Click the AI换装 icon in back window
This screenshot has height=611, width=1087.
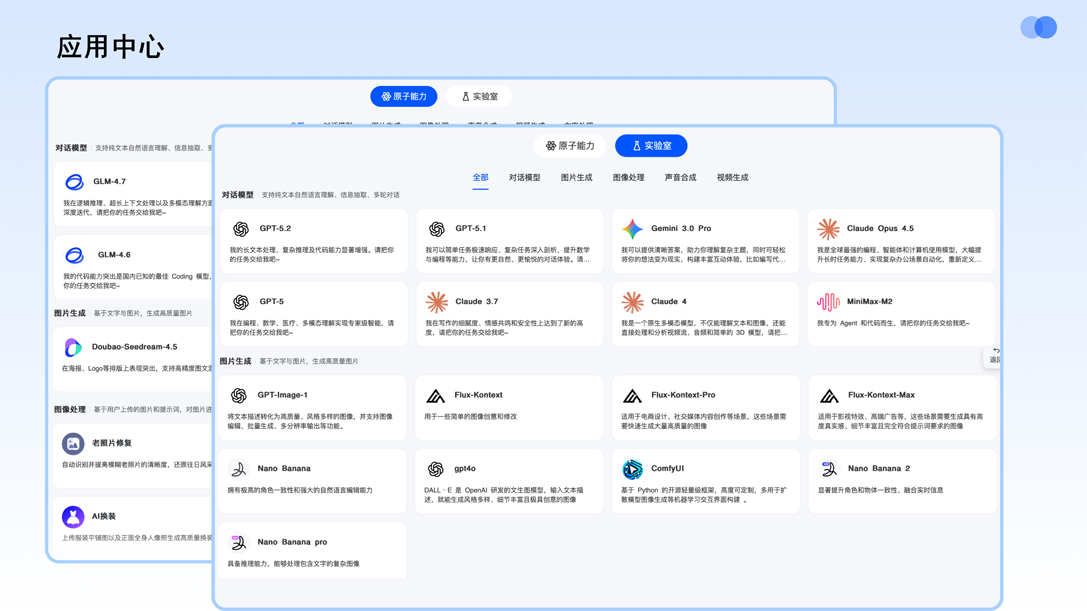[73, 517]
